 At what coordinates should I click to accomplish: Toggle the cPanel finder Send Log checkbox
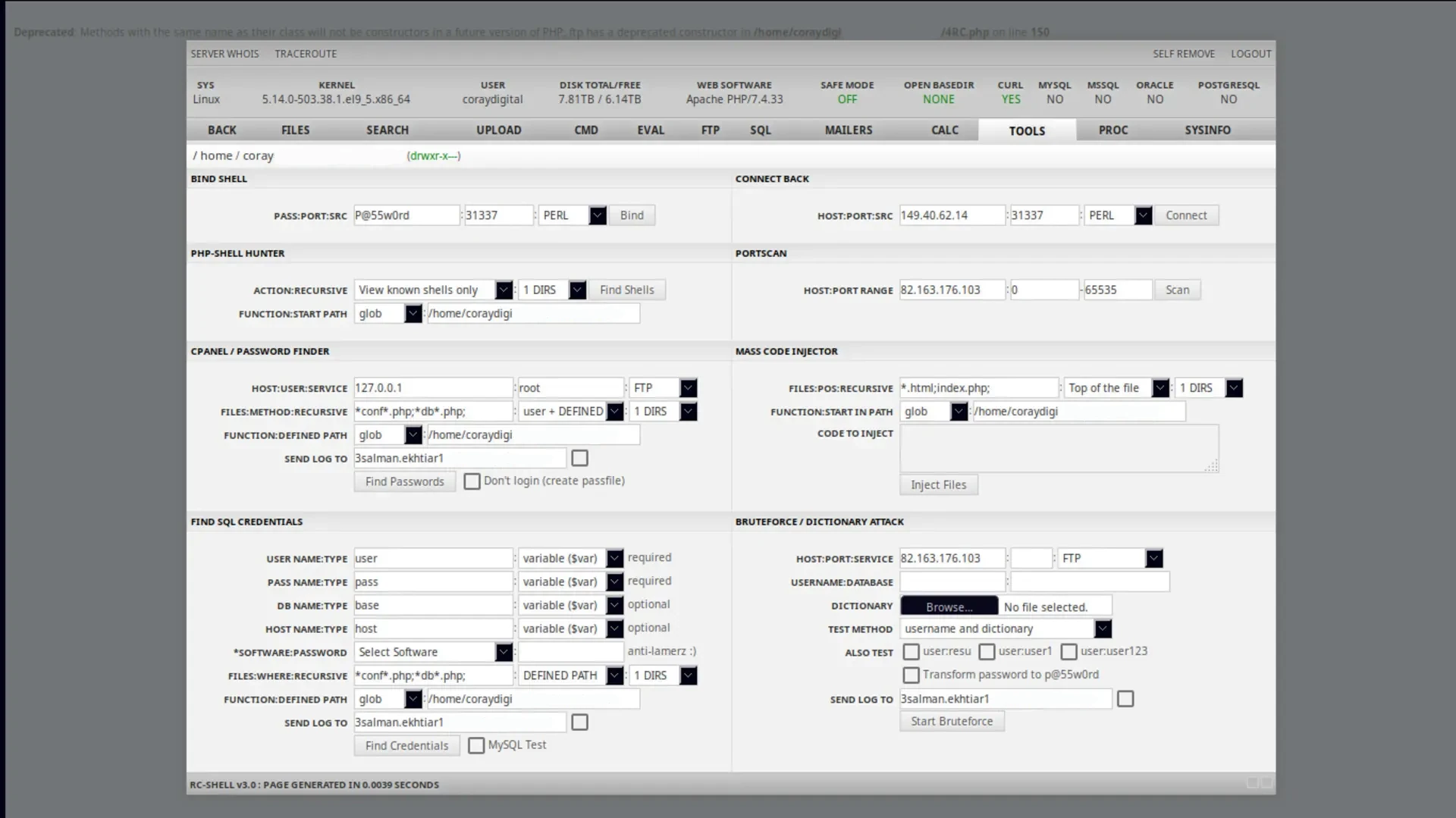pyautogui.click(x=580, y=458)
